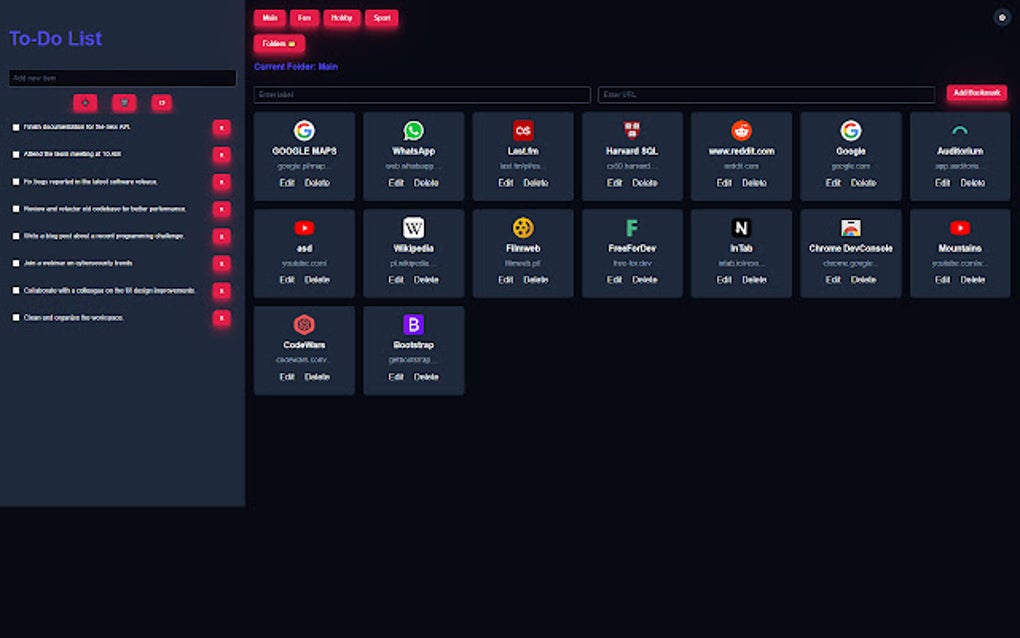Image resolution: width=1020 pixels, height=638 pixels.
Task: Edit the CodeWars bookmark
Action: [287, 377]
